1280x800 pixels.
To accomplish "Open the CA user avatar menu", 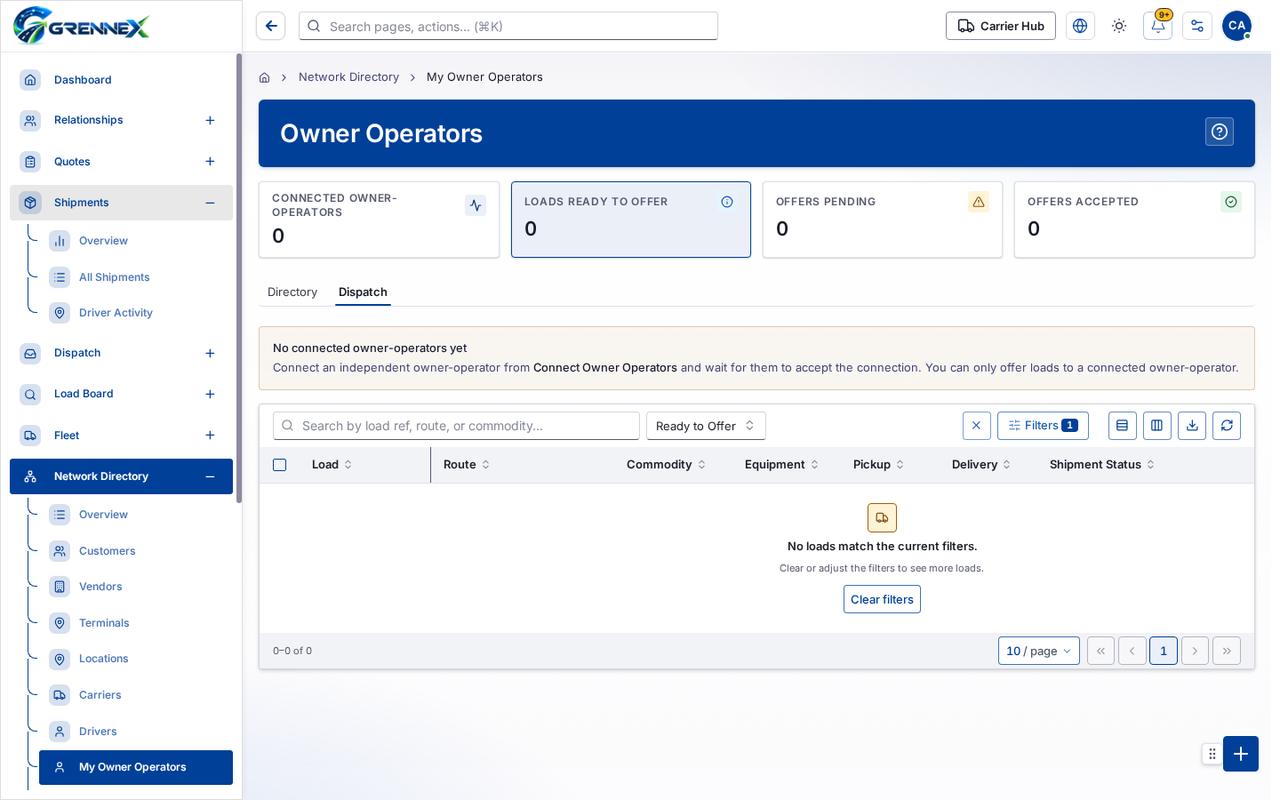I will point(1237,26).
